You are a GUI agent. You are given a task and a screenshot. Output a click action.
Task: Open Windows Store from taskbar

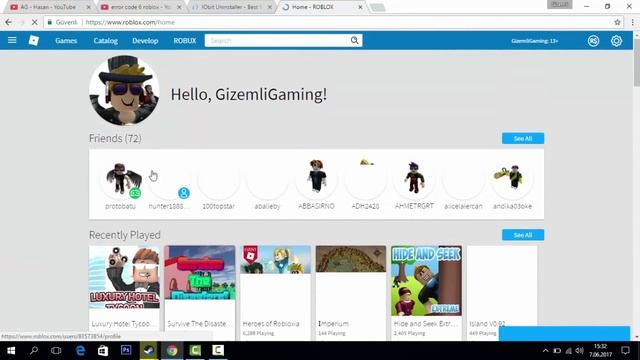click(103, 350)
